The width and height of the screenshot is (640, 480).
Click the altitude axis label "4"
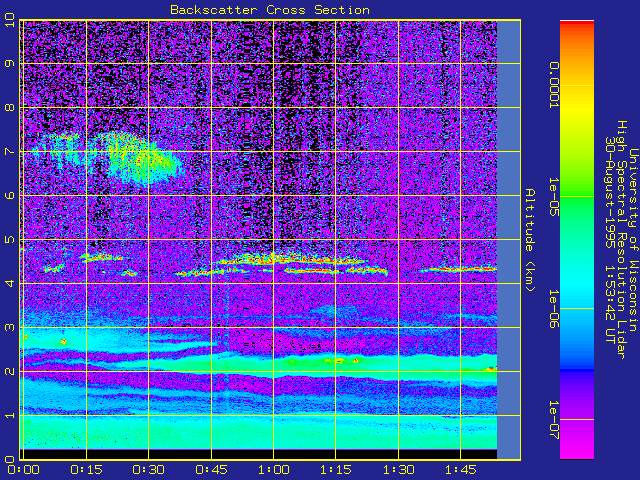point(10,283)
